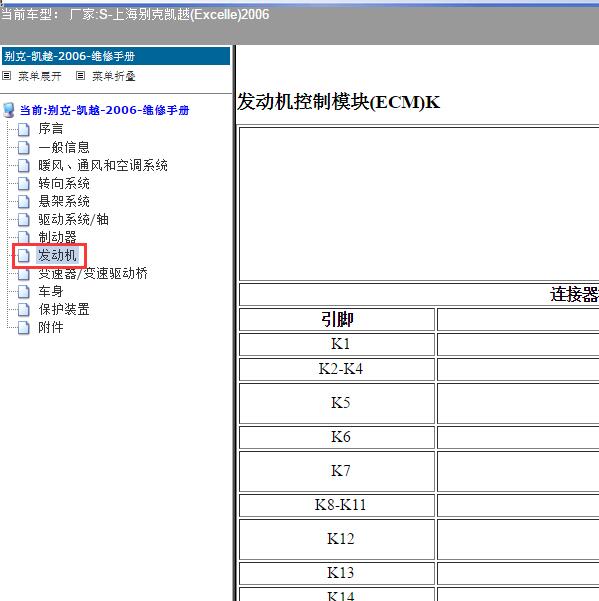Click the page icon beside 驱动系统/轴

[x=24, y=219]
